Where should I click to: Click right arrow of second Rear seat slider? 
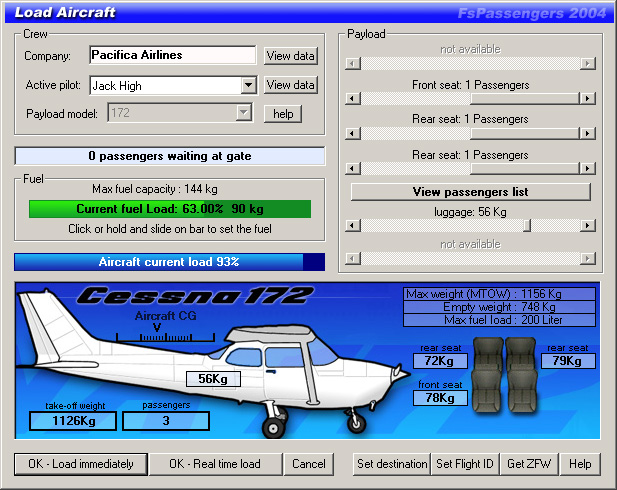pos(587,168)
